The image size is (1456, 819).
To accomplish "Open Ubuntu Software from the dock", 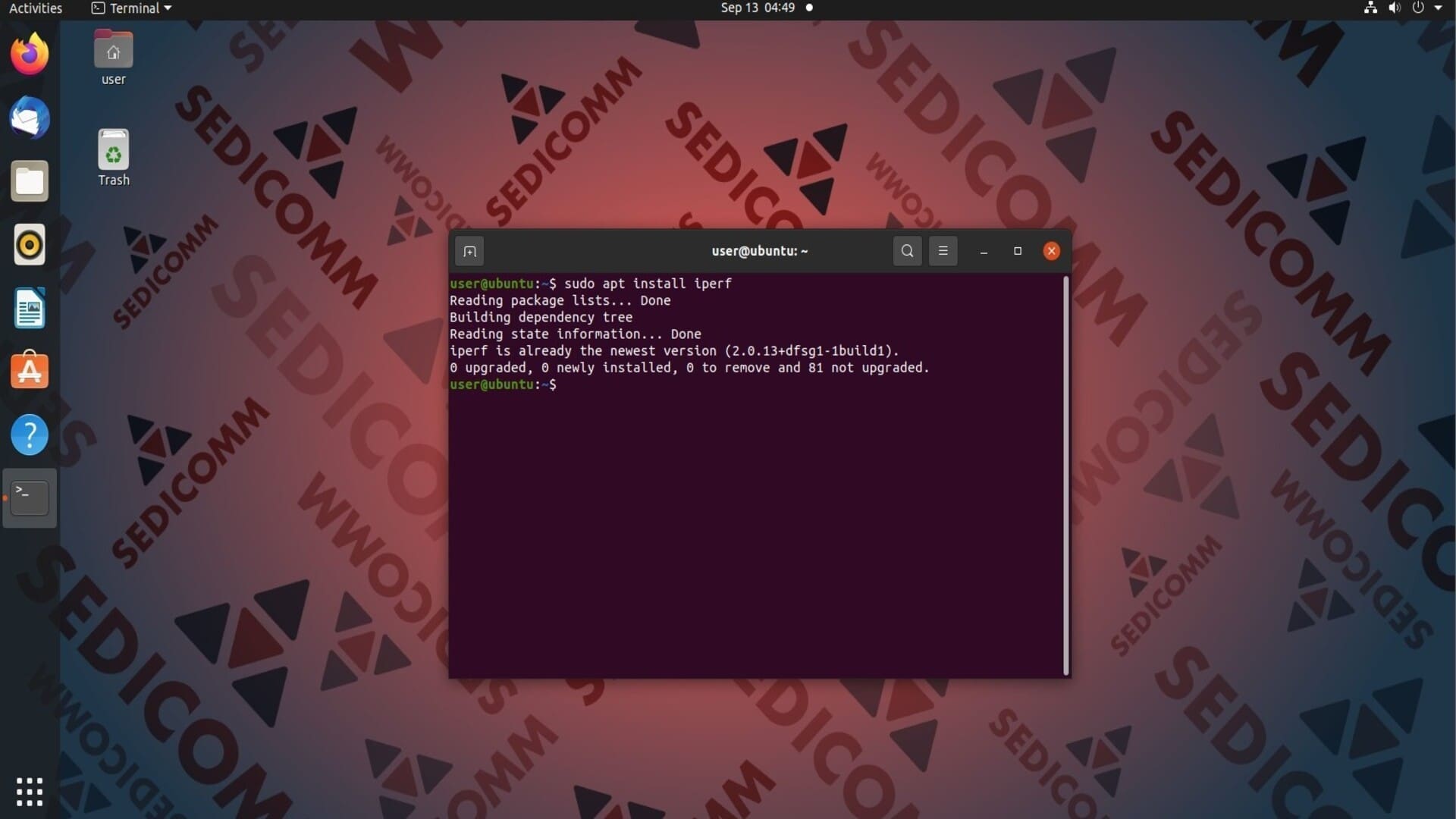I will (30, 371).
